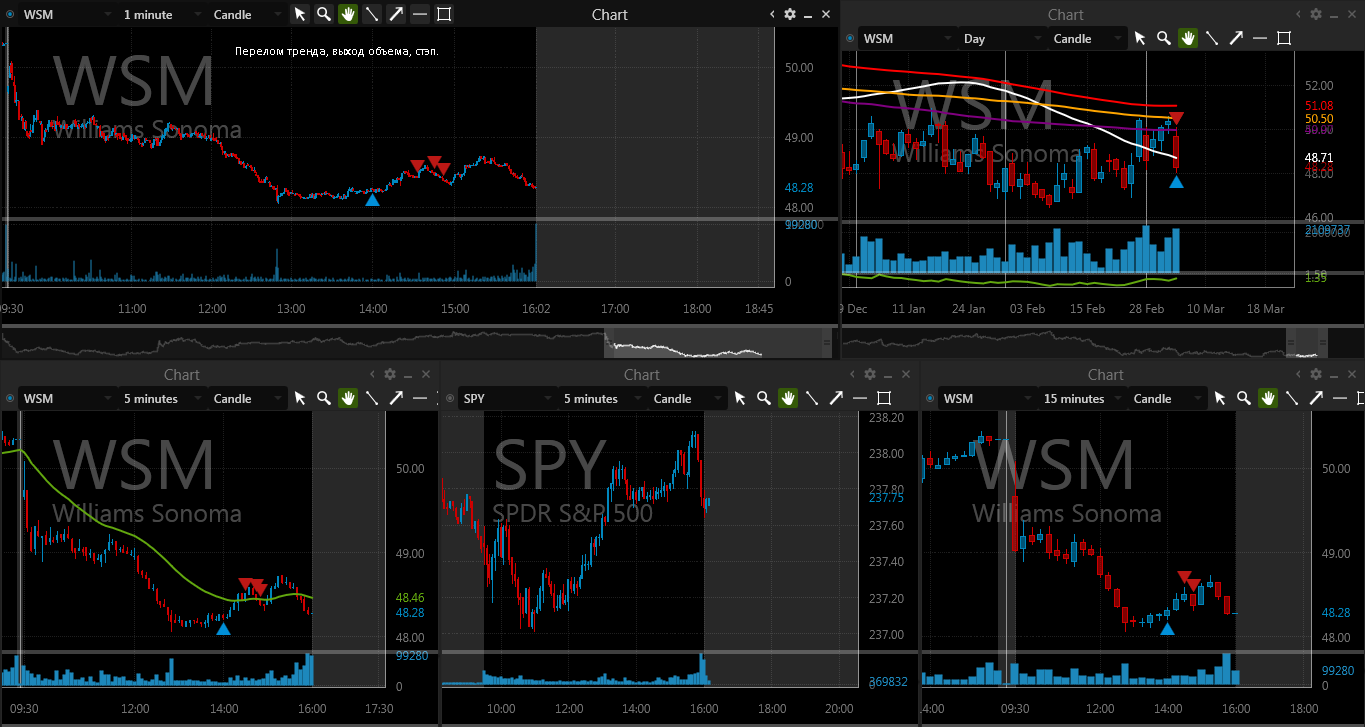This screenshot has width=1365, height=727.
Task: Click 51.08 red price label on Day chart
Action: click(x=1320, y=105)
